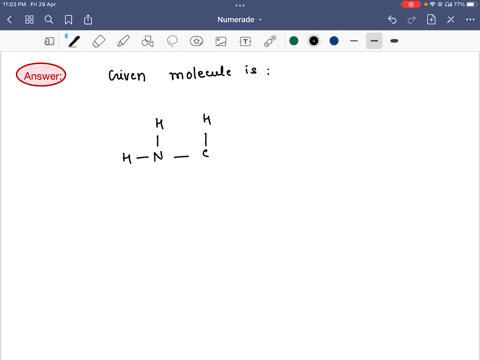Open the thumbnail grid view
The width and height of the screenshot is (480, 360).
click(29, 20)
